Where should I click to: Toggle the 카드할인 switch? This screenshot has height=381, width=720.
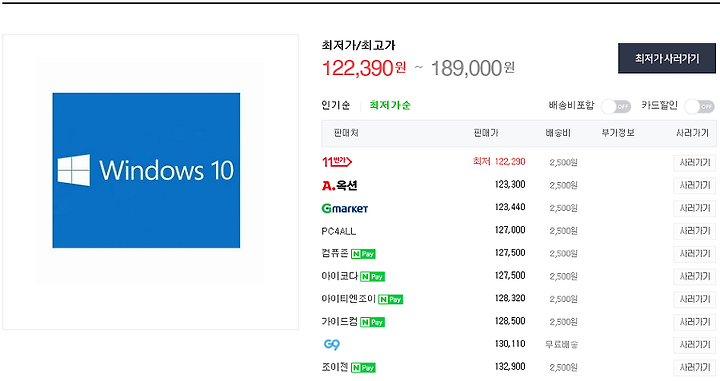point(699,106)
